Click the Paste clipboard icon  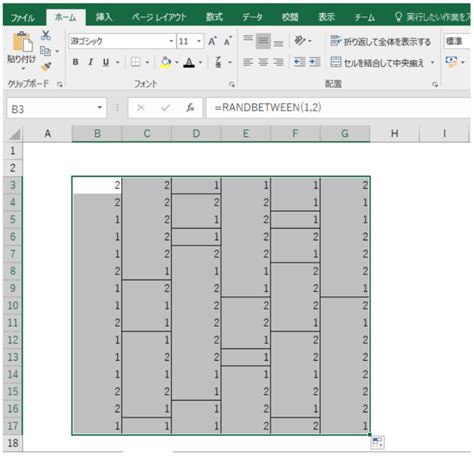pyautogui.click(x=22, y=42)
